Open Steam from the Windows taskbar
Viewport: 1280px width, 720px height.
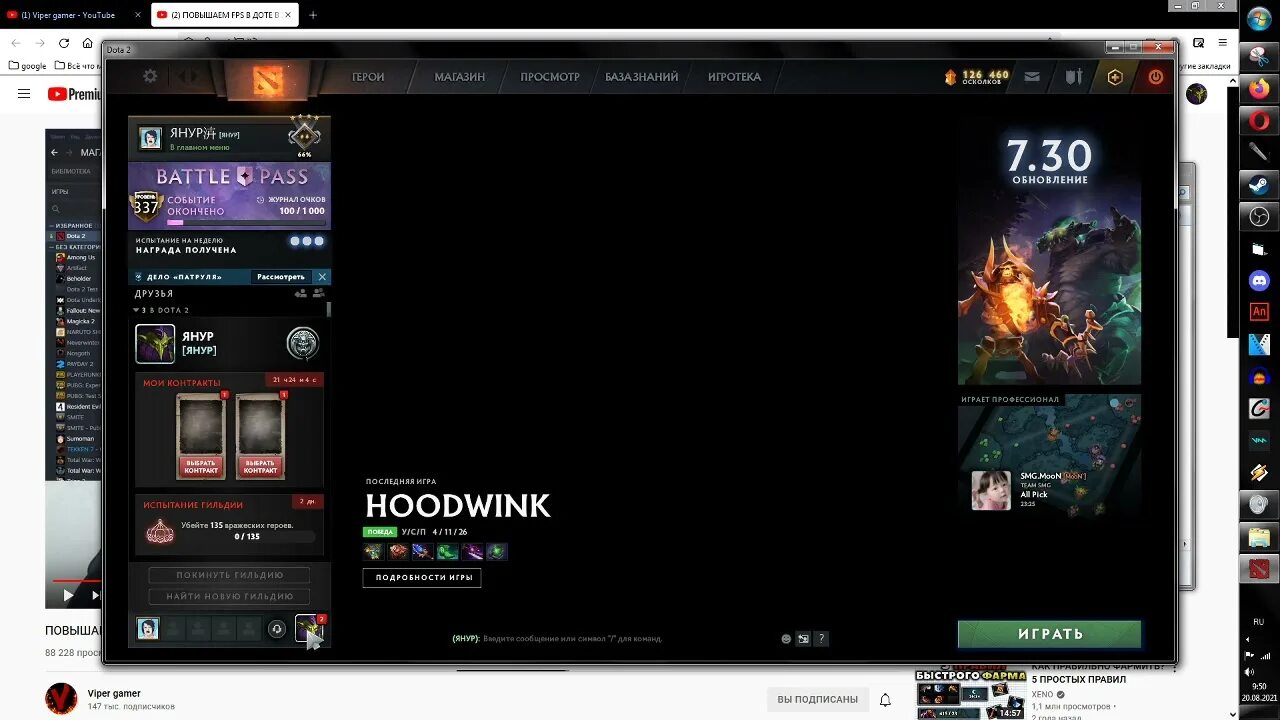(x=1259, y=185)
